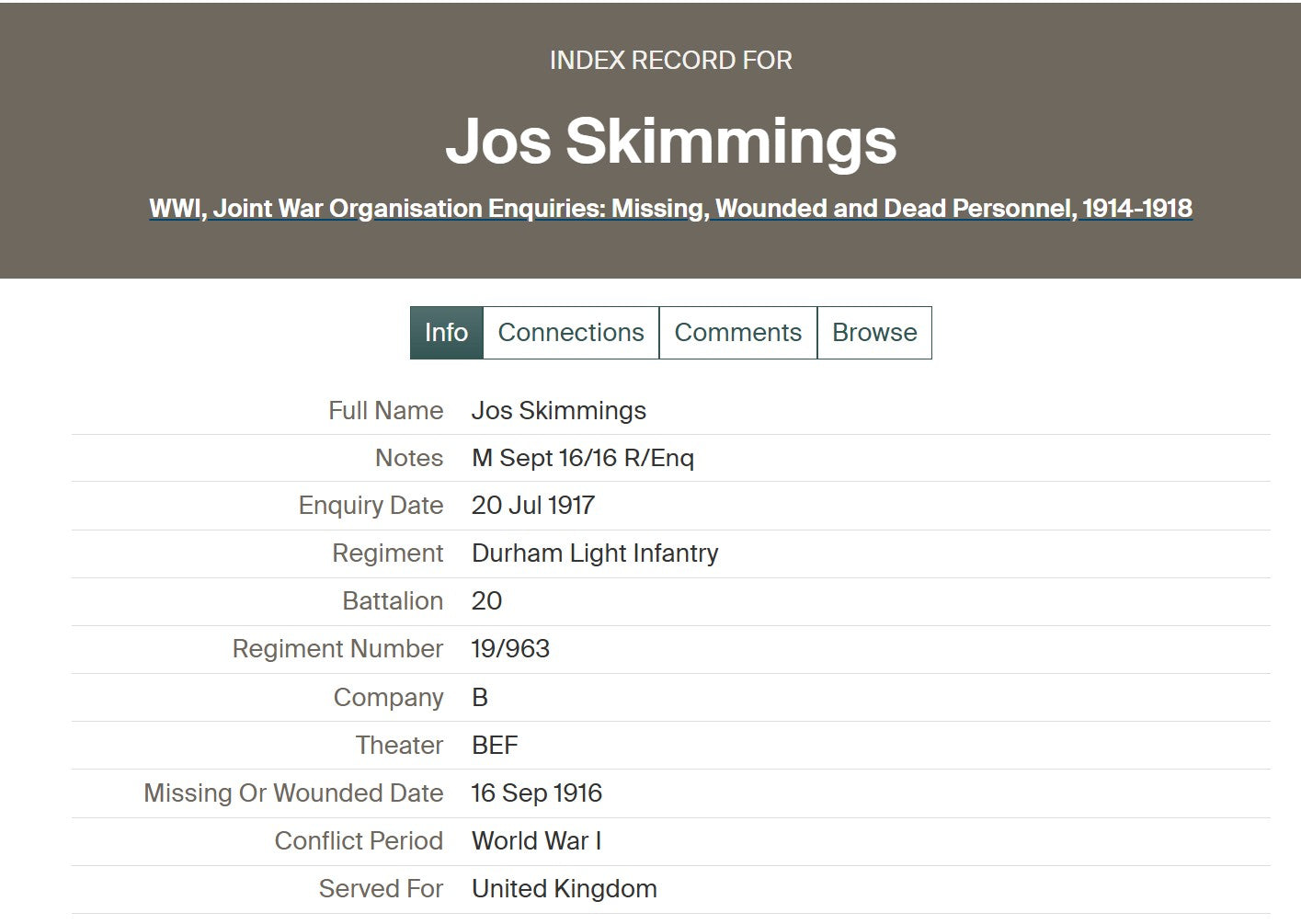The image size is (1301, 924).
Task: Click the large Jos Skimmings page heading
Action: click(x=670, y=141)
